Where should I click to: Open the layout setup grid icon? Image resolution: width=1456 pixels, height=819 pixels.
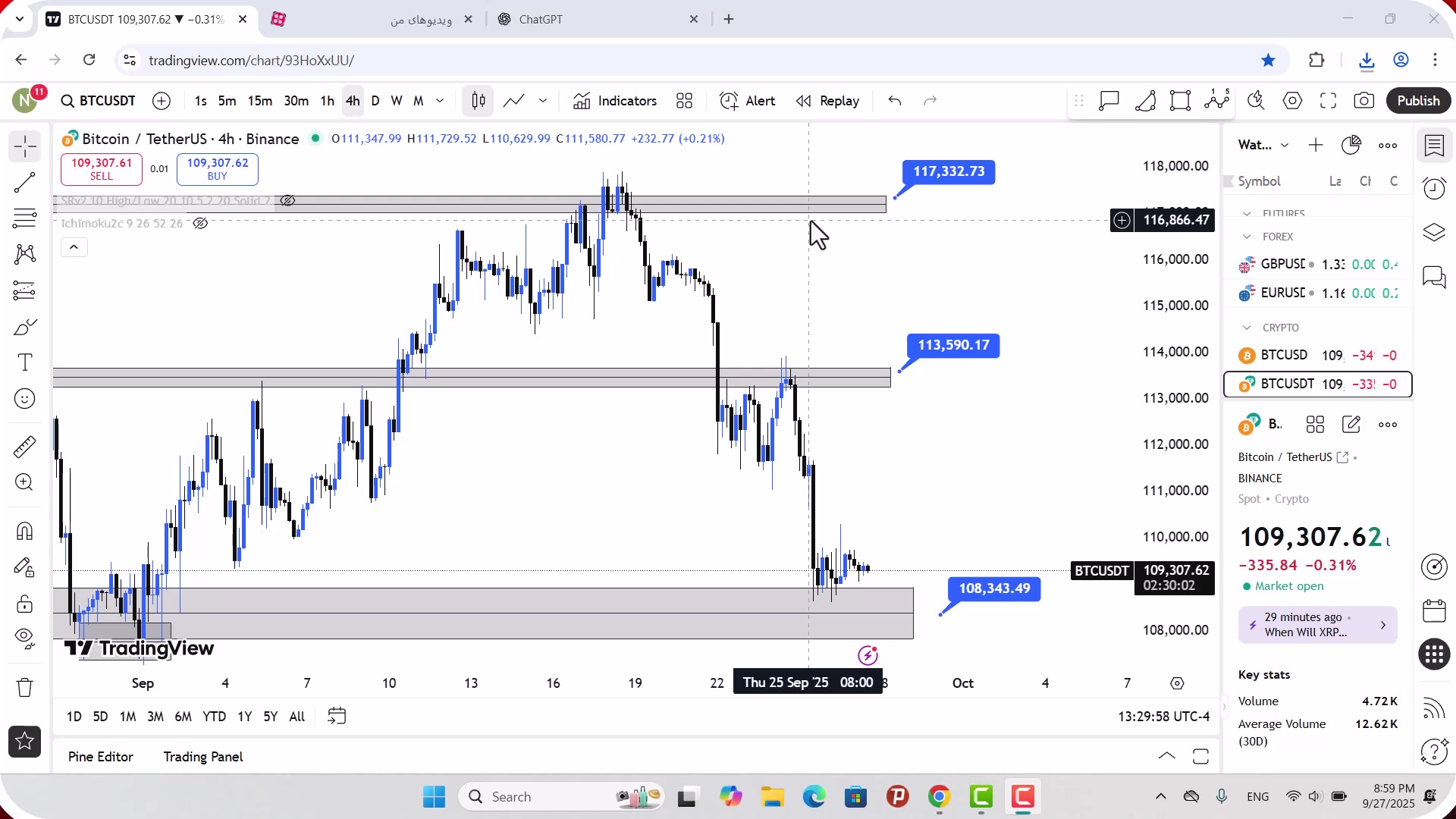coord(685,101)
